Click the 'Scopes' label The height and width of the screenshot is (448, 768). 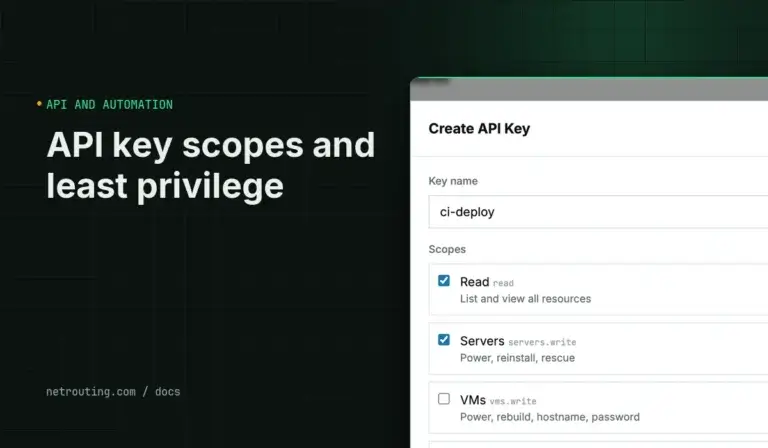447,249
